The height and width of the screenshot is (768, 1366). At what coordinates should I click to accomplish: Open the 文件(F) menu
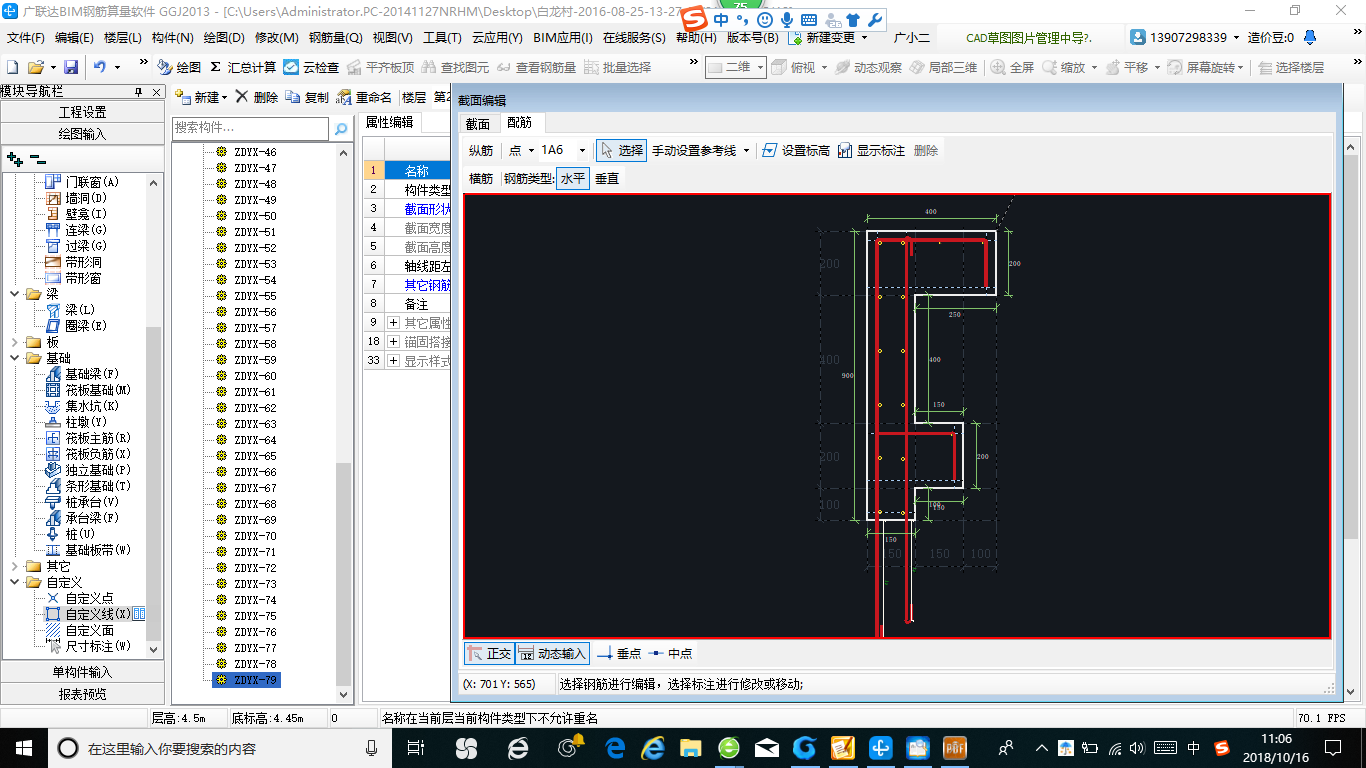[26, 38]
